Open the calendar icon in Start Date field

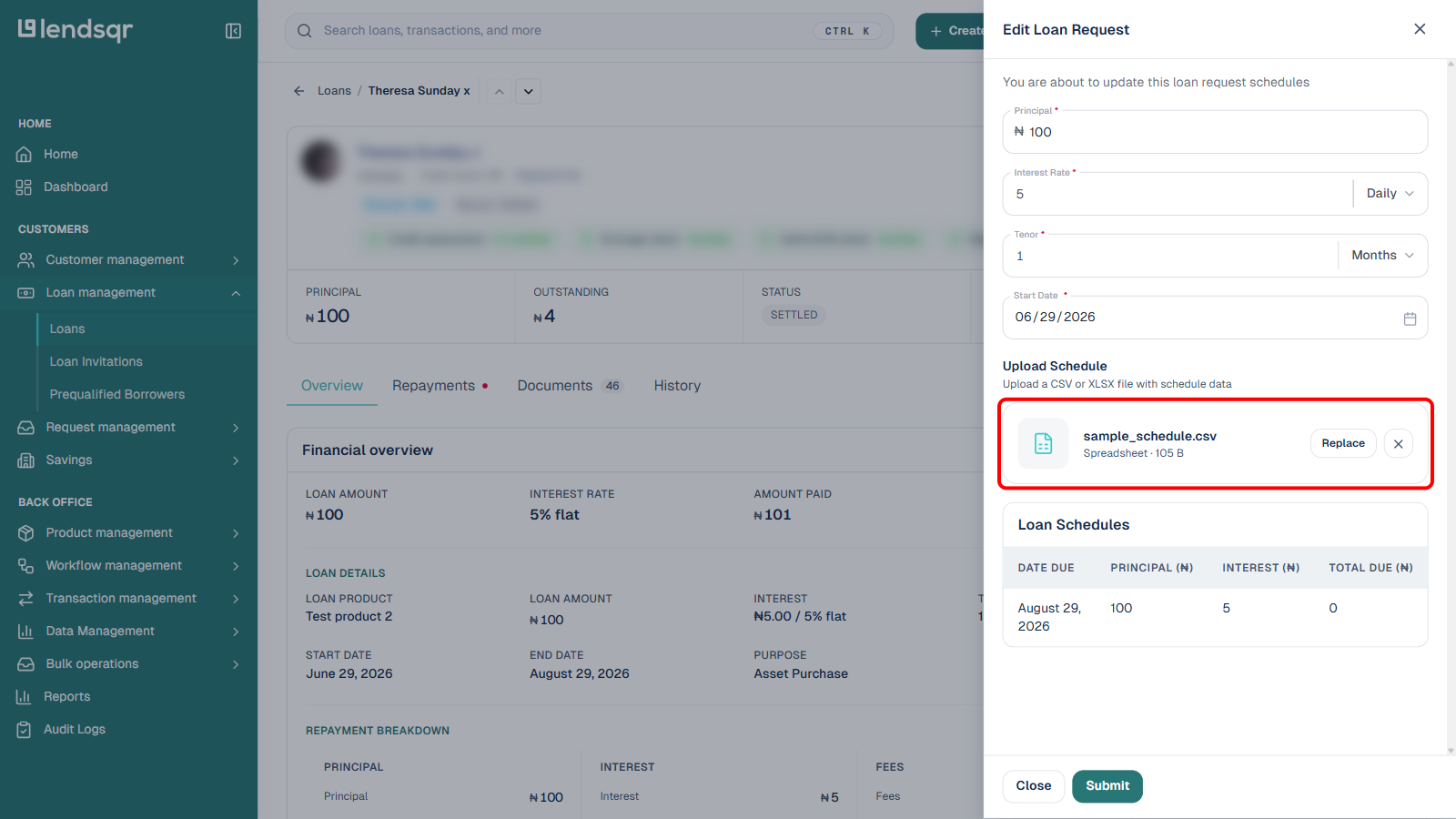pos(1410,318)
